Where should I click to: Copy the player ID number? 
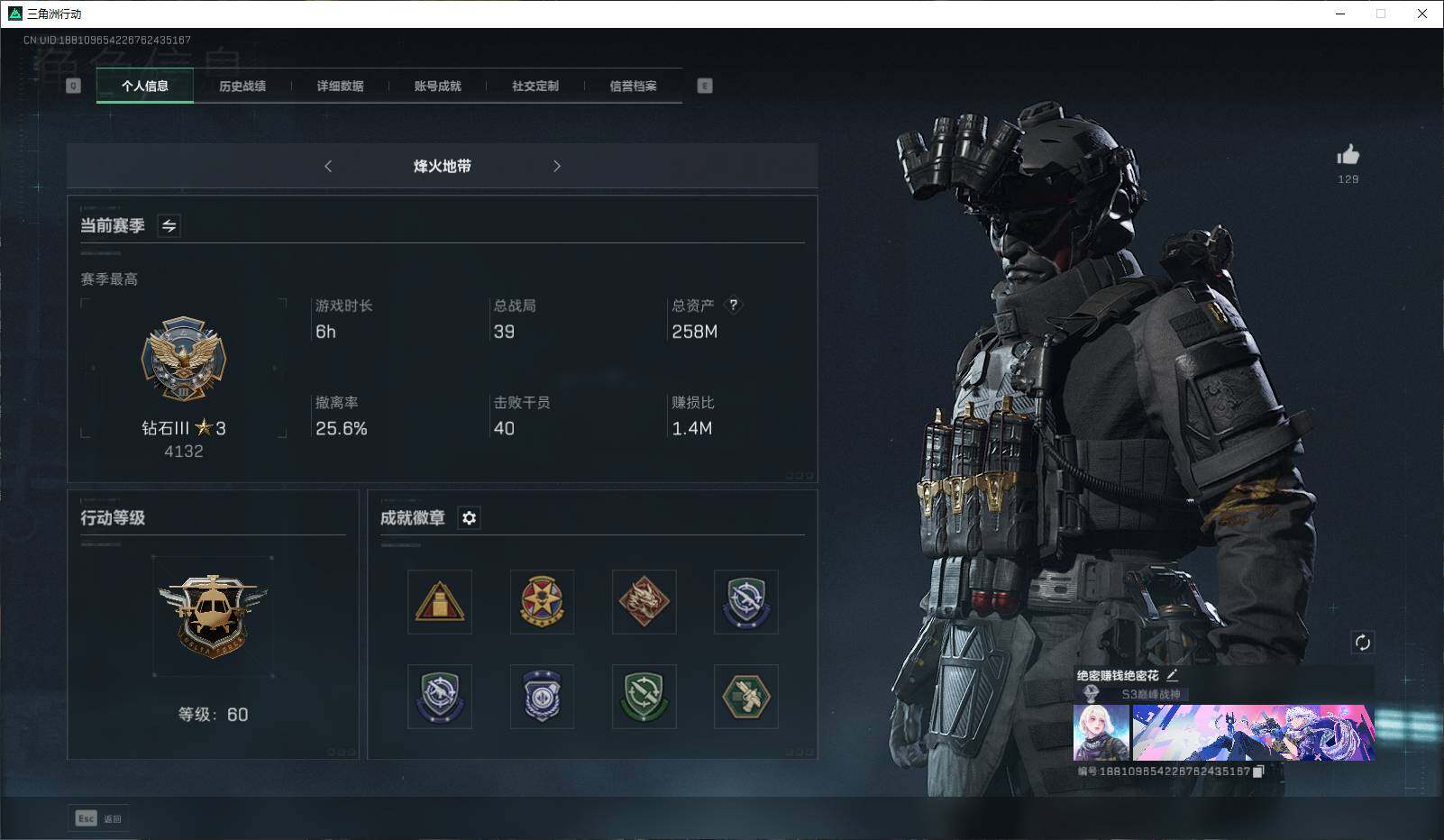[x=1259, y=772]
